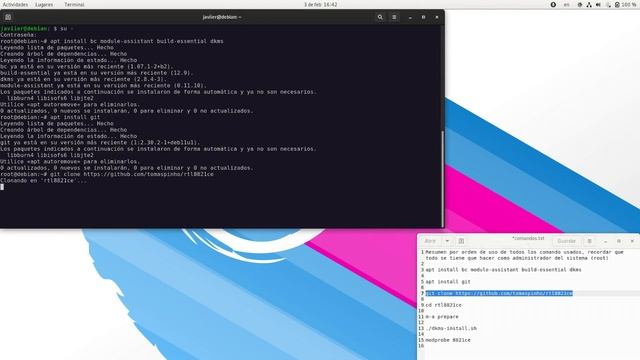Maximize the terminal window
The image size is (640, 360).
click(423, 17)
